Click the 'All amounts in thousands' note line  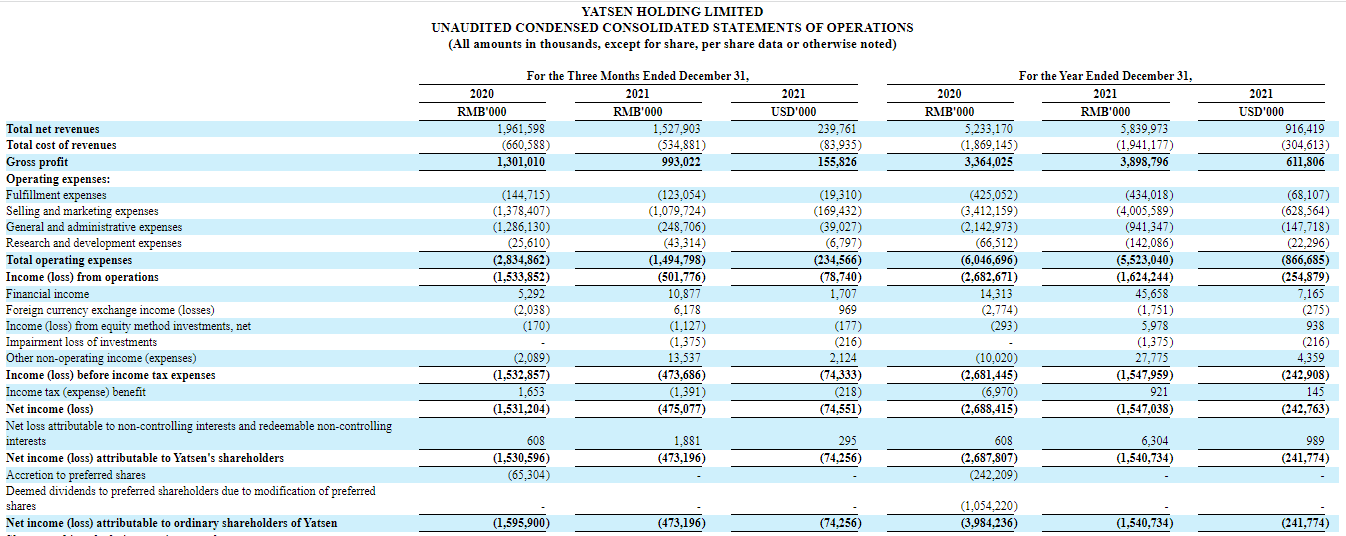(672, 44)
